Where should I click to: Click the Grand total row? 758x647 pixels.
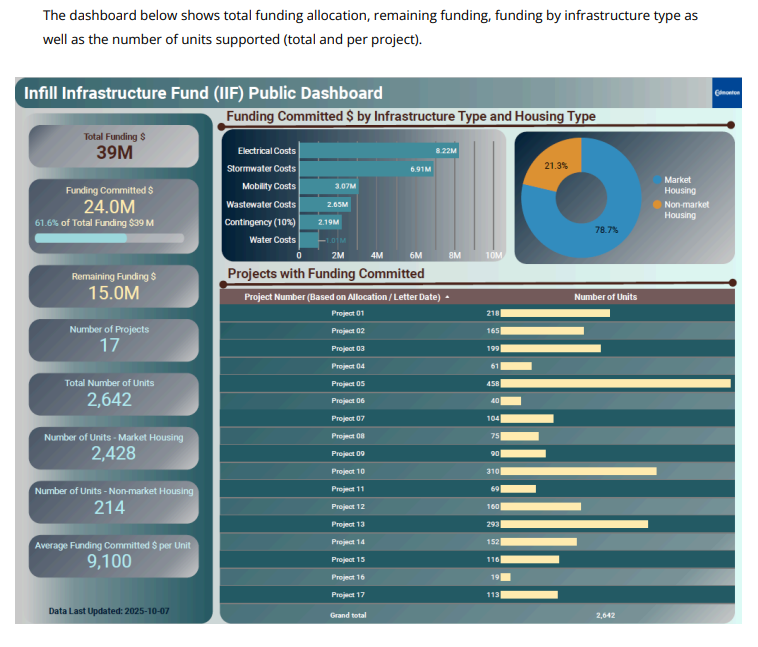(x=476, y=615)
